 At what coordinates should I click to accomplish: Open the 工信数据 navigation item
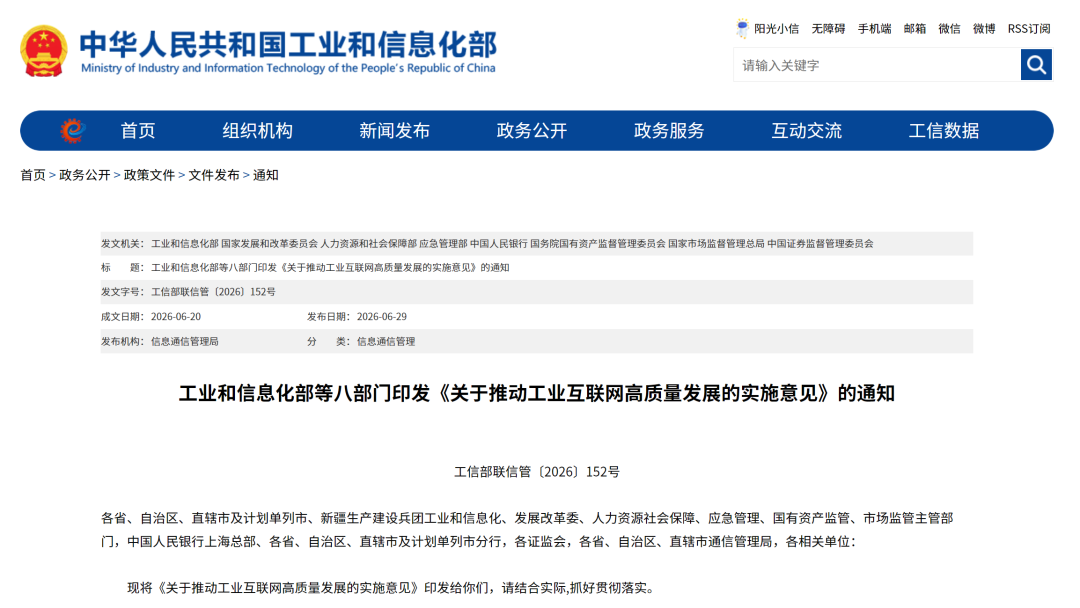(x=944, y=131)
